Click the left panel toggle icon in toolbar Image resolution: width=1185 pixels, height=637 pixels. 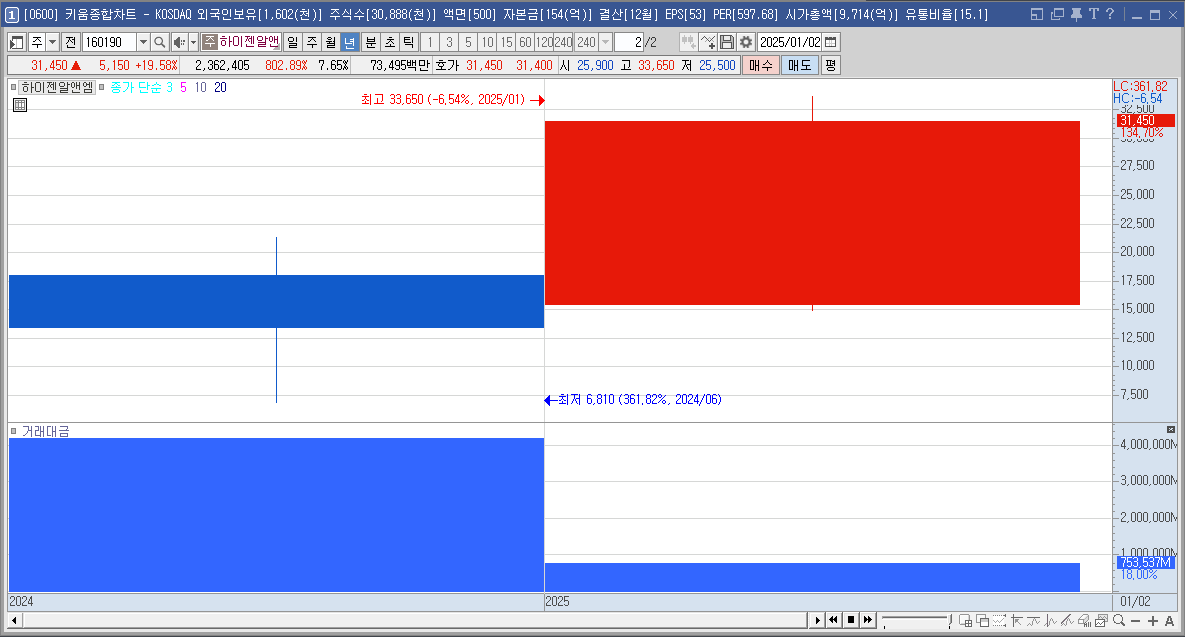tap(17, 42)
